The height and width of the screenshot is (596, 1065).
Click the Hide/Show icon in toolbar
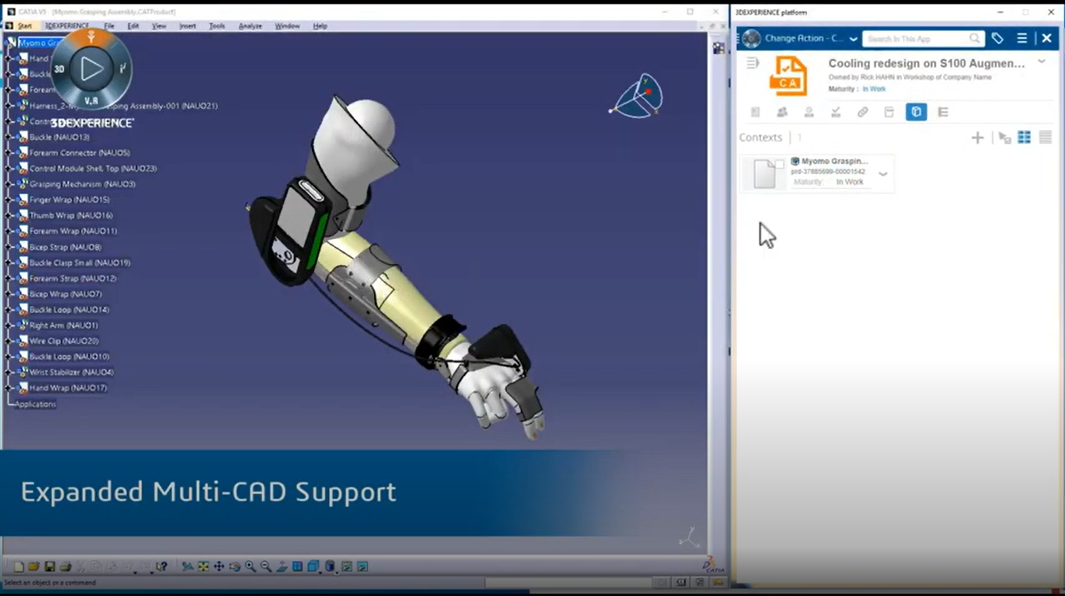click(347, 566)
